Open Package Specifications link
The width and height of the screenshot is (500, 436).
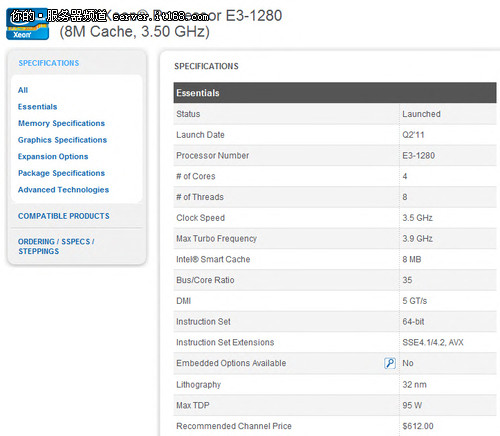(61, 173)
